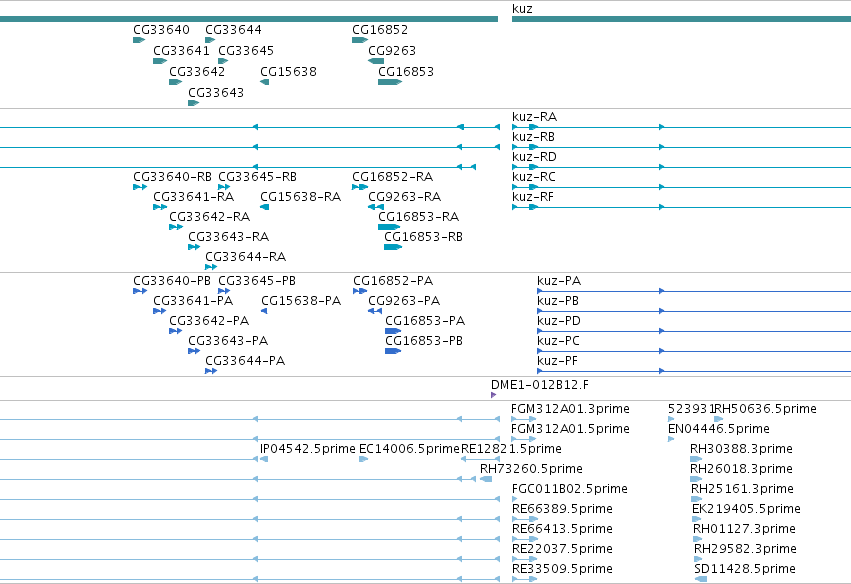Select the CG33643 gene label
851x584 pixels.
(216, 93)
